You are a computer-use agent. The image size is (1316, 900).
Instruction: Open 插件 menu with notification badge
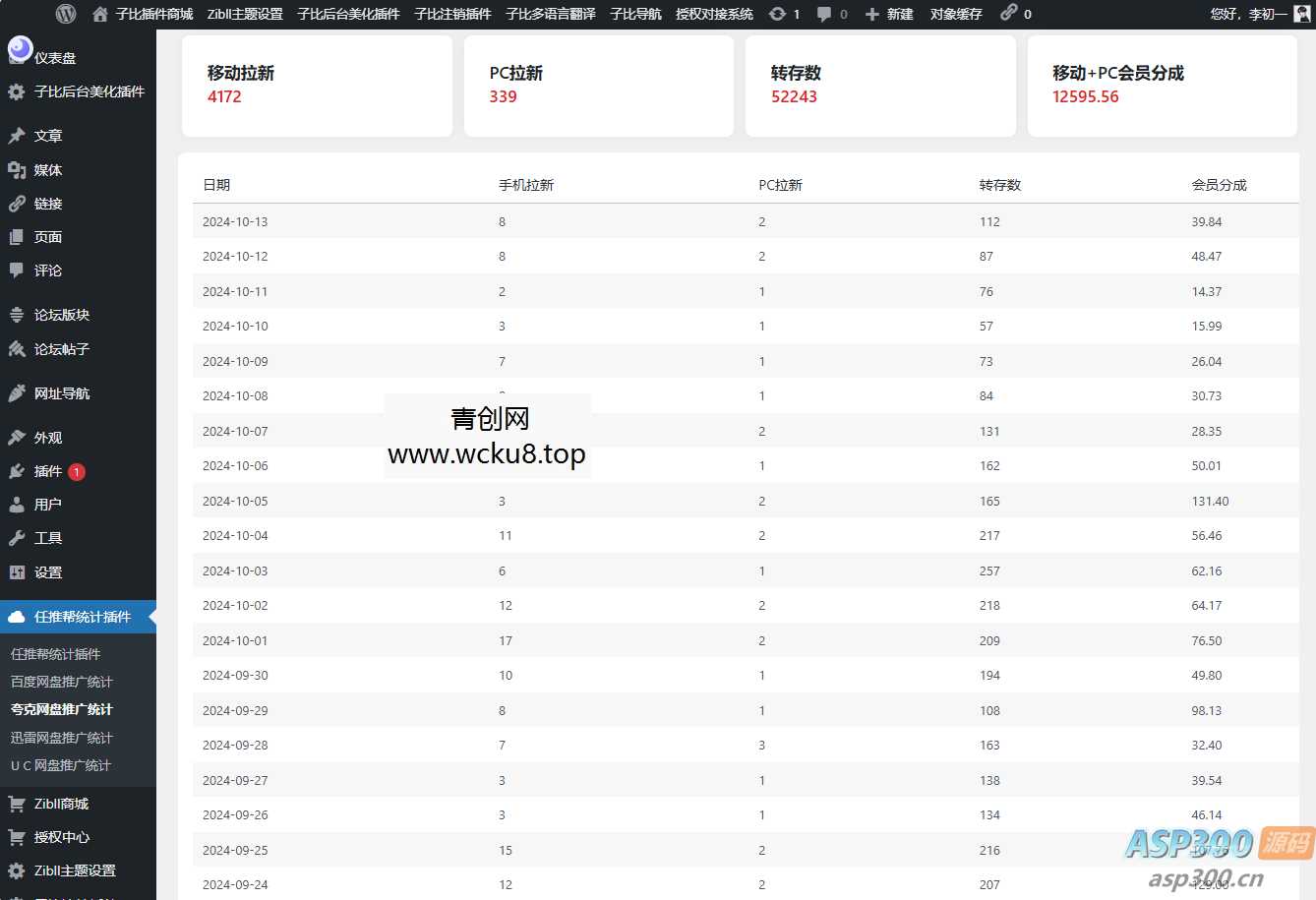point(44,471)
